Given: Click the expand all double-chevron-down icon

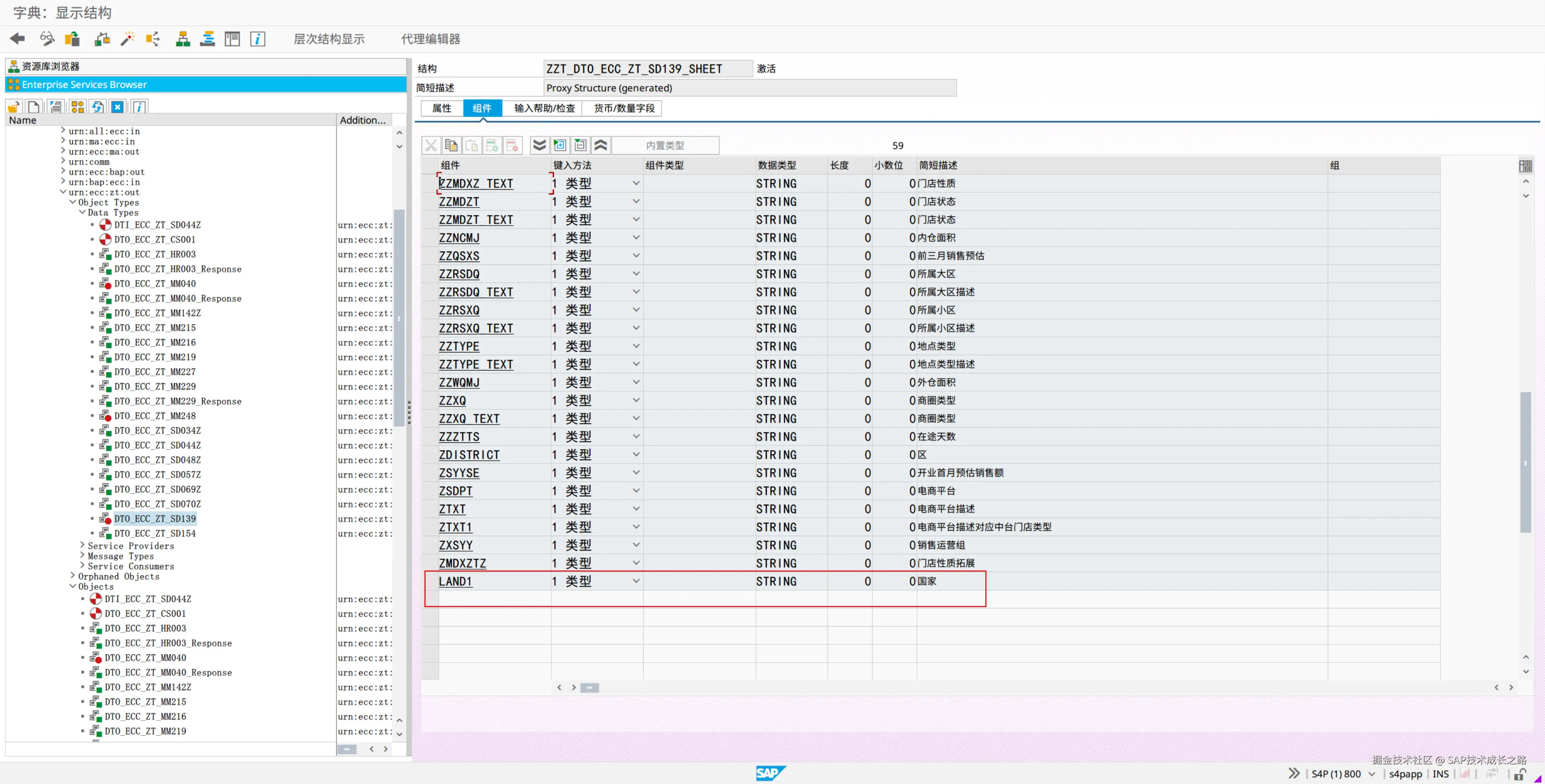Looking at the screenshot, I should [539, 145].
